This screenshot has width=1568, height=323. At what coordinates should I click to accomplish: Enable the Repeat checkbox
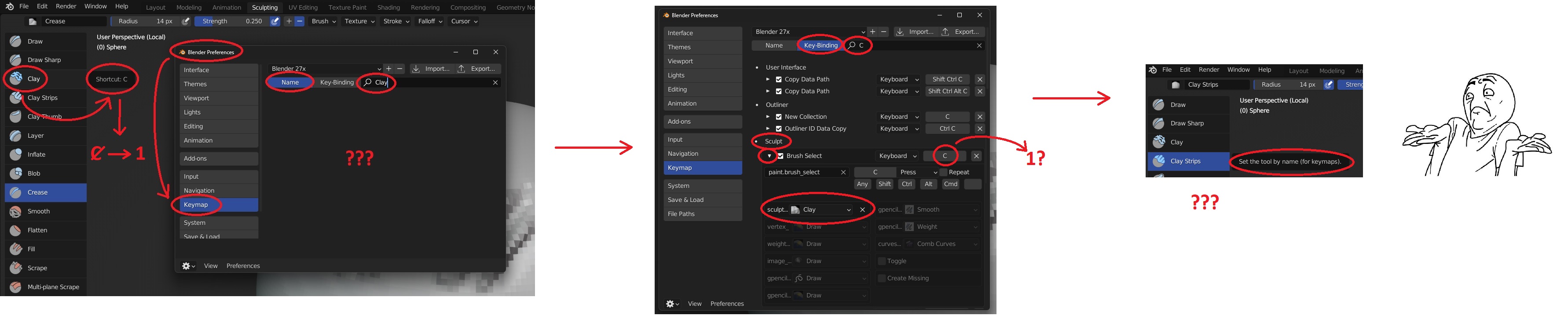pos(944,173)
